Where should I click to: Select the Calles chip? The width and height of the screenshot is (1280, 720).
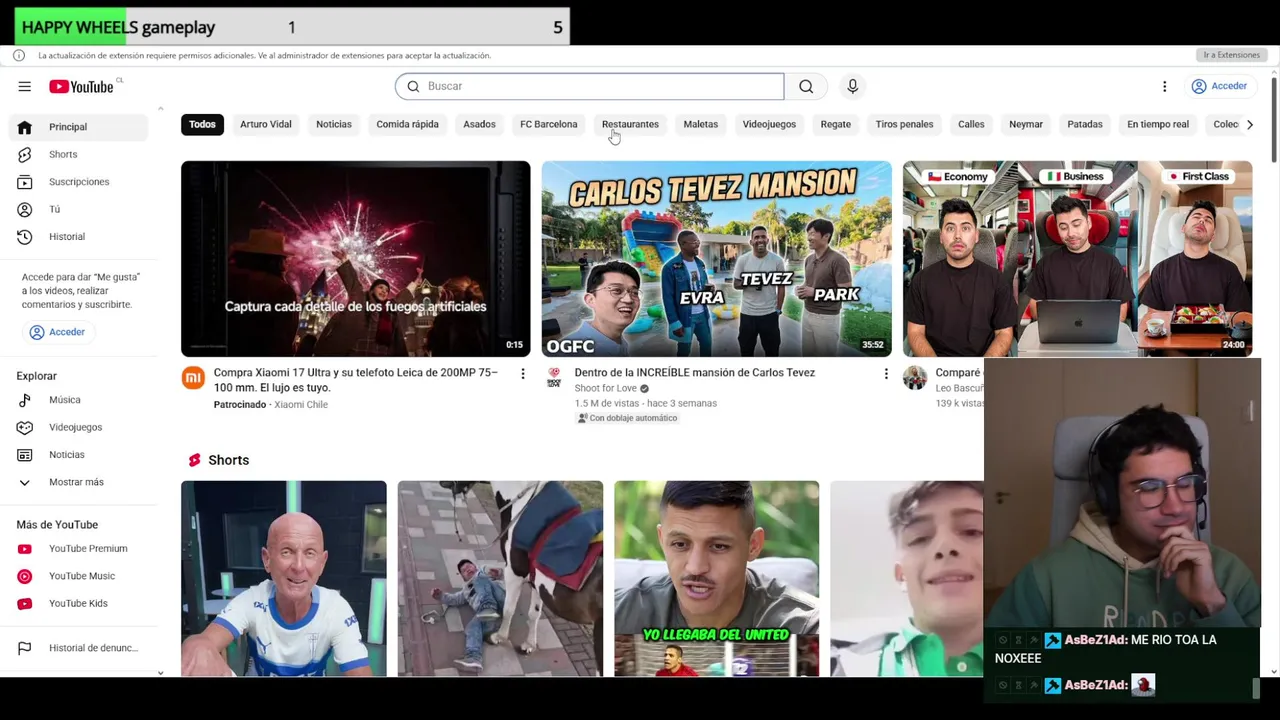tap(971, 124)
